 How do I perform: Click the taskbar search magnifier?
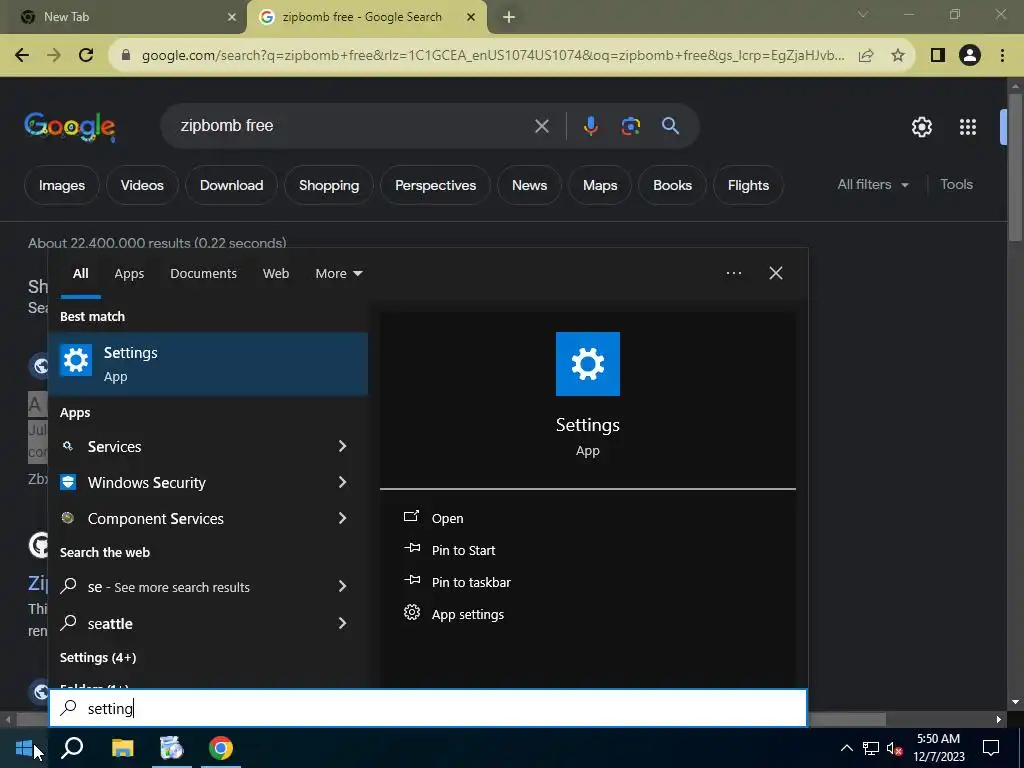tap(72, 748)
